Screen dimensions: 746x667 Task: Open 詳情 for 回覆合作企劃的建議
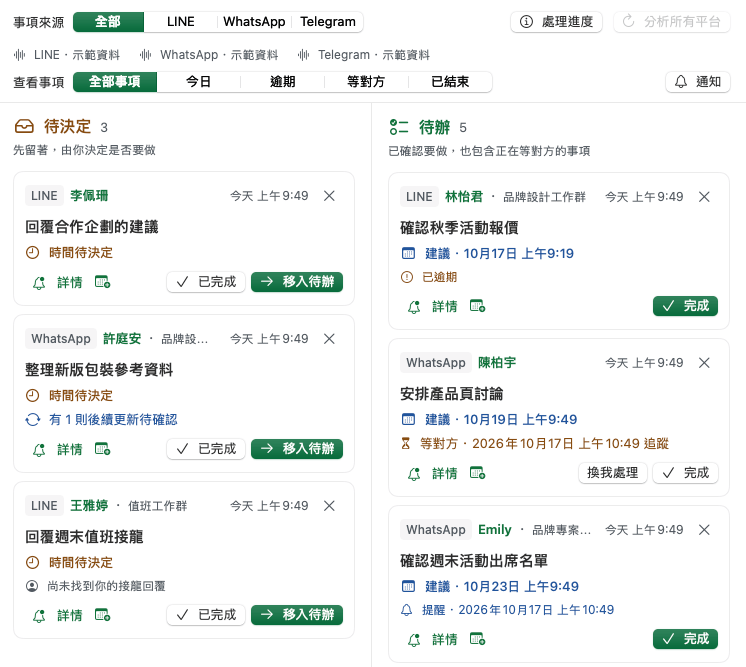coord(69,283)
